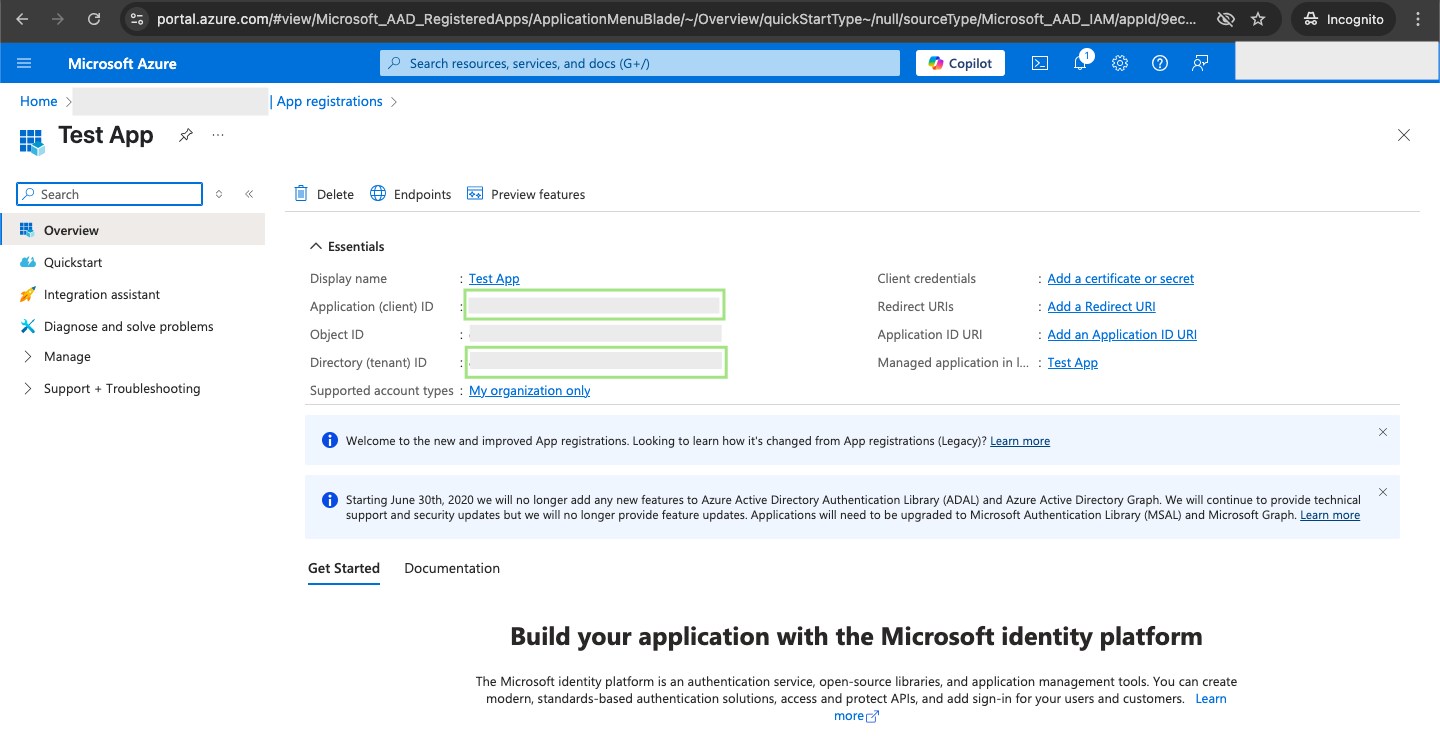Dismiss the welcome App registrations banner
1440x749 pixels.
click(x=1383, y=432)
